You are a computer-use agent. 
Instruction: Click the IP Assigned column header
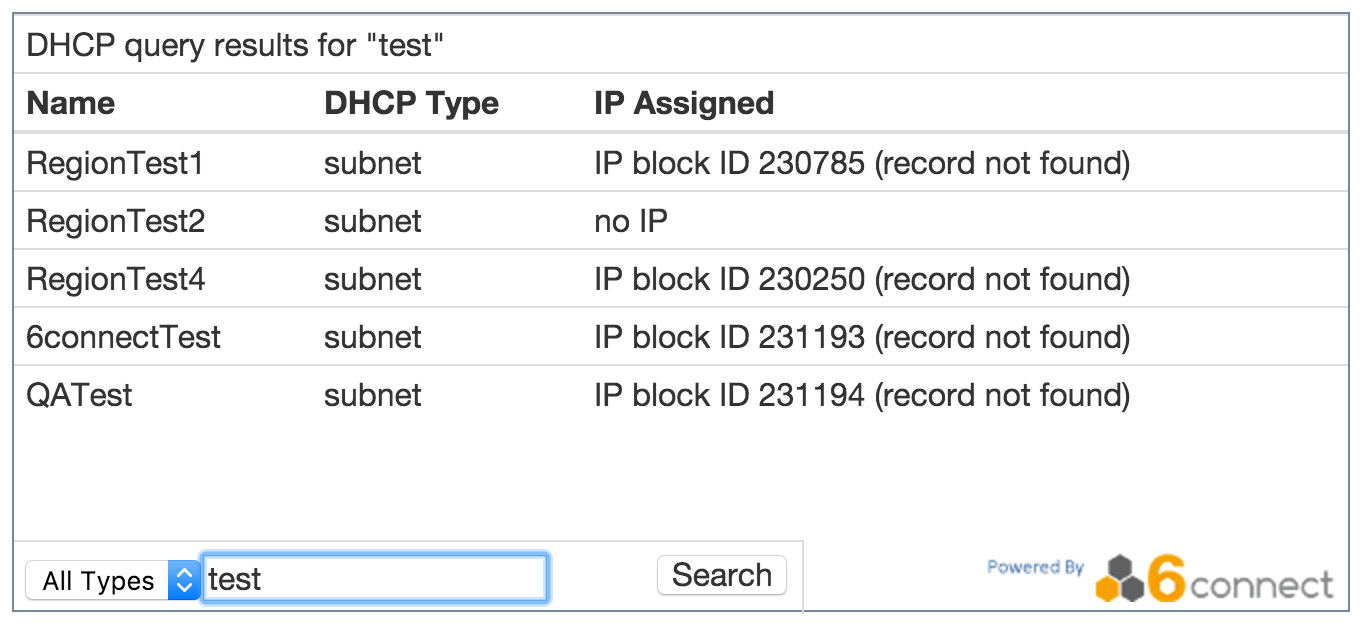pos(684,103)
